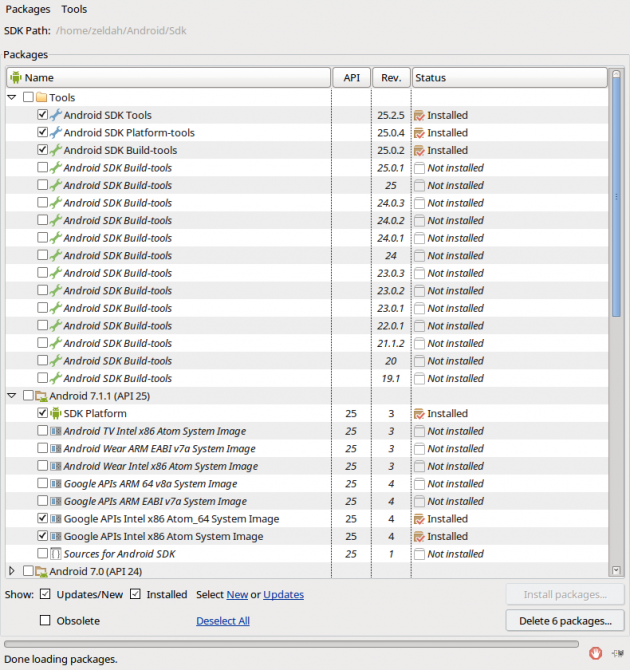Click the blue wrench icon for Android SDK Tools
The image size is (630, 670).
pyautogui.click(x=56, y=115)
